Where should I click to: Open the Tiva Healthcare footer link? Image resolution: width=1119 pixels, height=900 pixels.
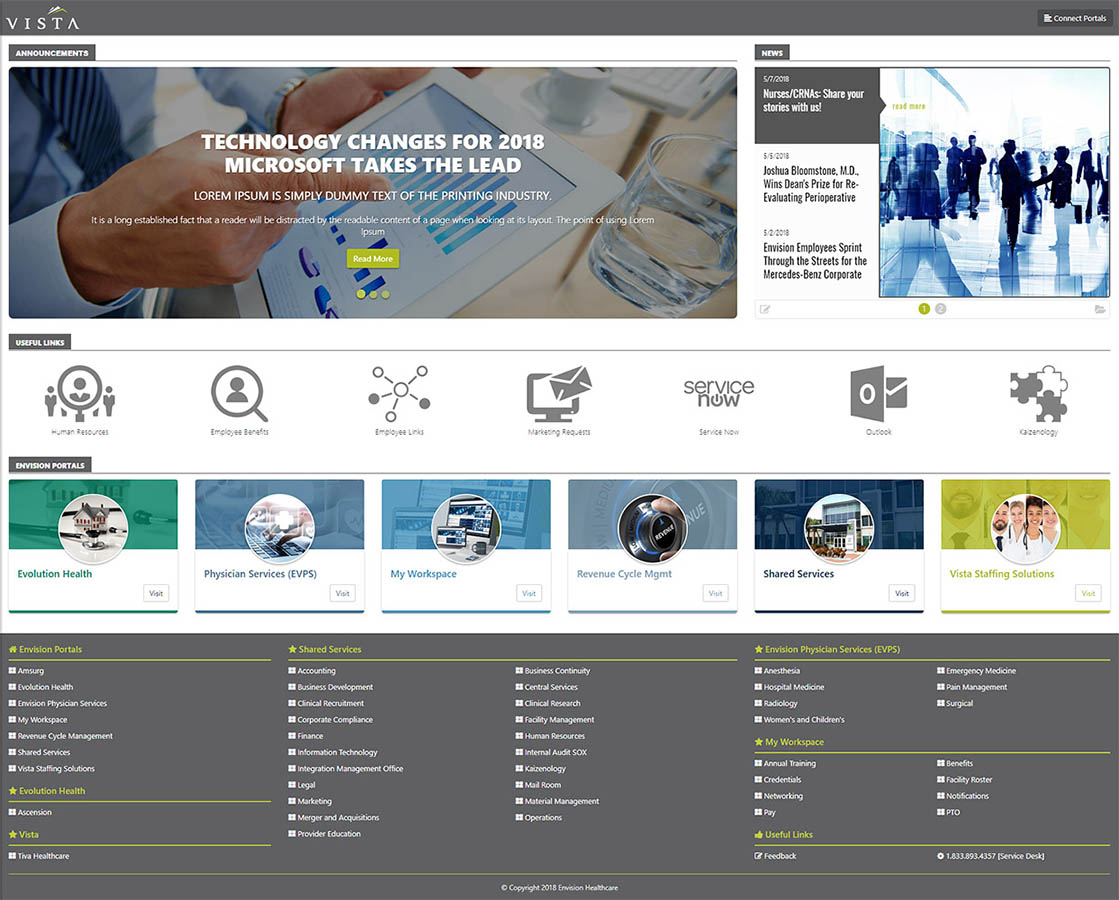[x=44, y=856]
